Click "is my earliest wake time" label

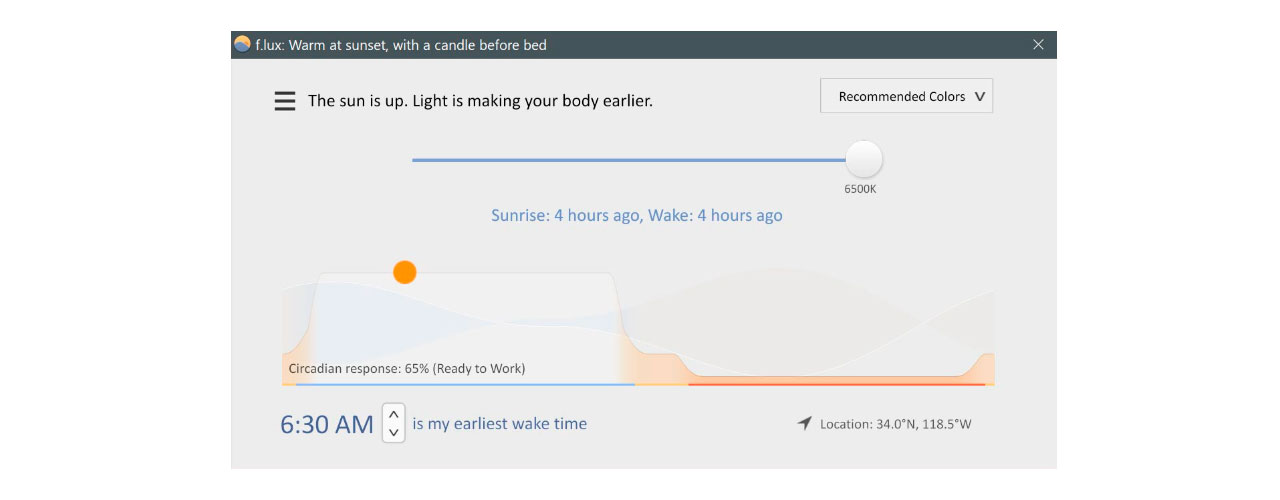pyautogui.click(x=499, y=423)
